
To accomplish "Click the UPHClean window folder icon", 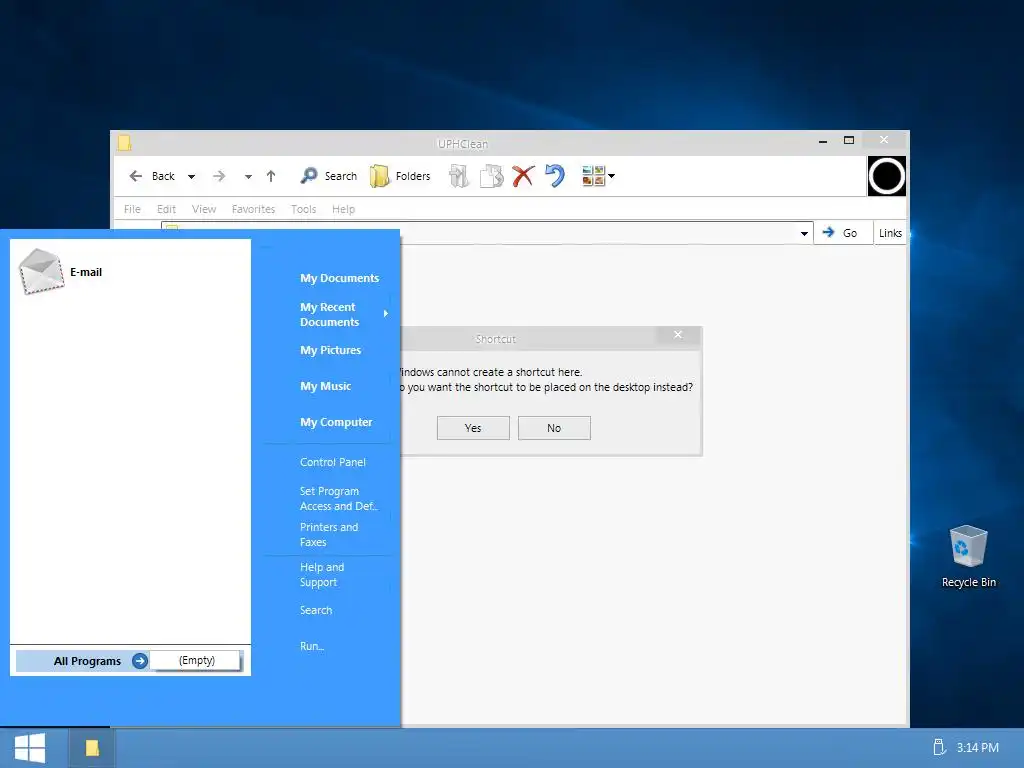I will (x=125, y=143).
